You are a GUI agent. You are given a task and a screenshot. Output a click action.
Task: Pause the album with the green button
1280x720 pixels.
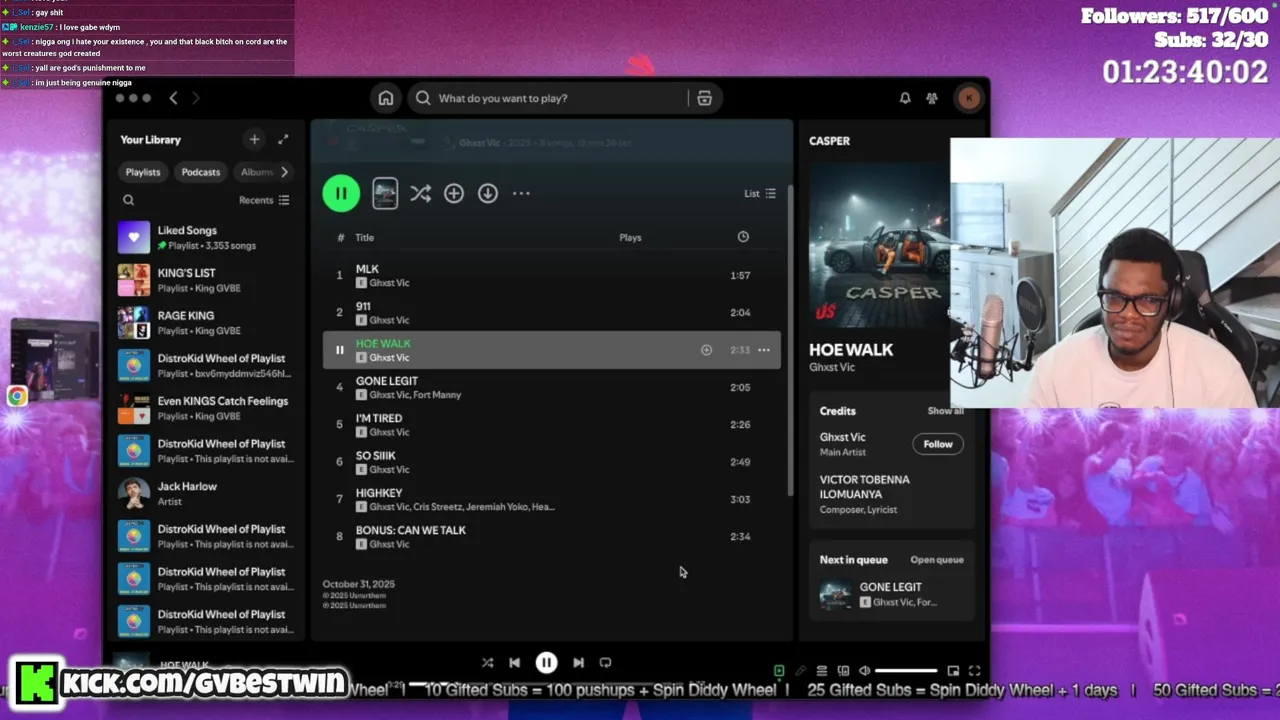tap(341, 193)
